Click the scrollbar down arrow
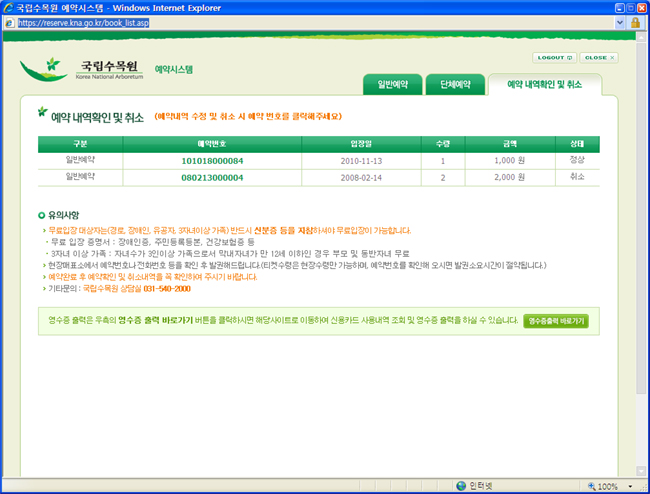Image resolution: width=650 pixels, height=494 pixels. pyautogui.click(x=641, y=471)
